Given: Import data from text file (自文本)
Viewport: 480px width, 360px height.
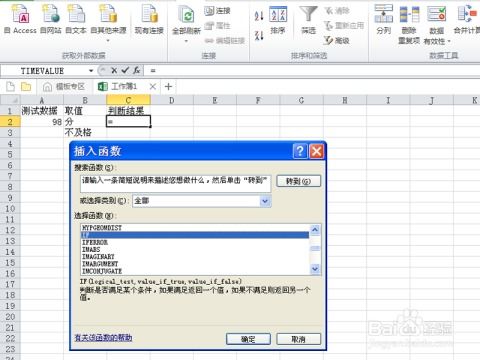Looking at the screenshot, I should point(76,18).
